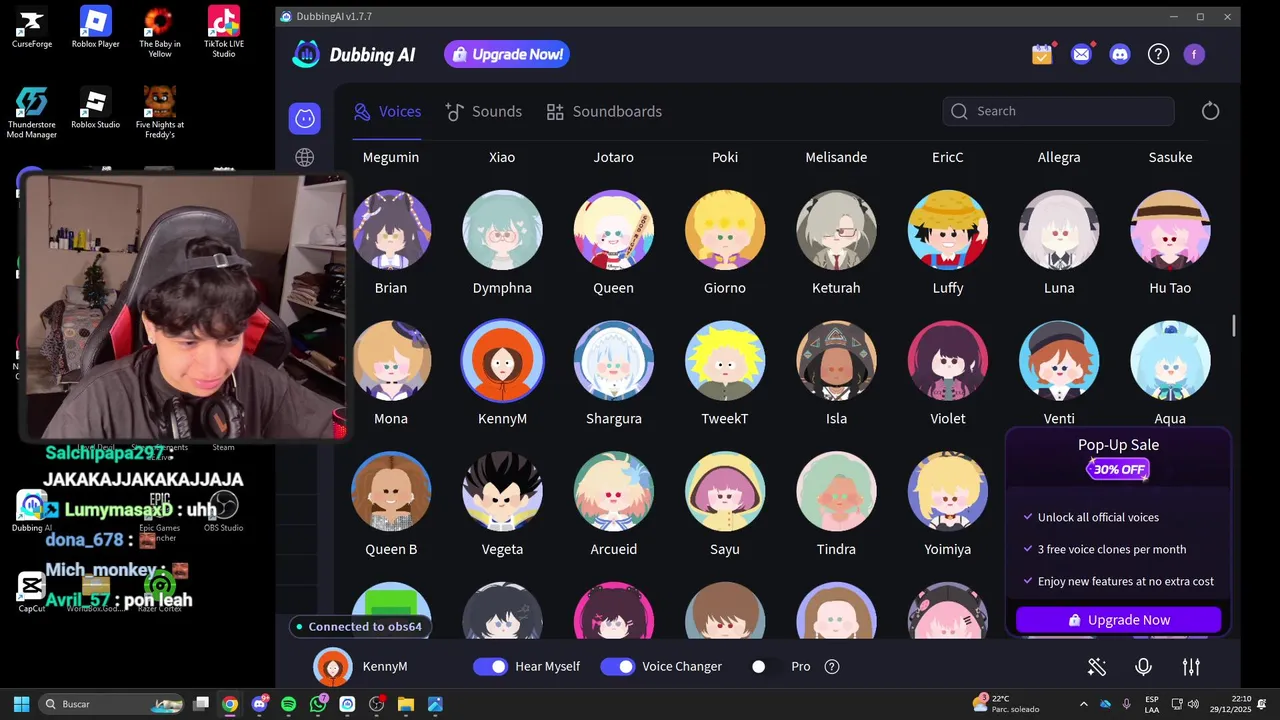Click the noise reduction wand icon

click(x=1097, y=667)
